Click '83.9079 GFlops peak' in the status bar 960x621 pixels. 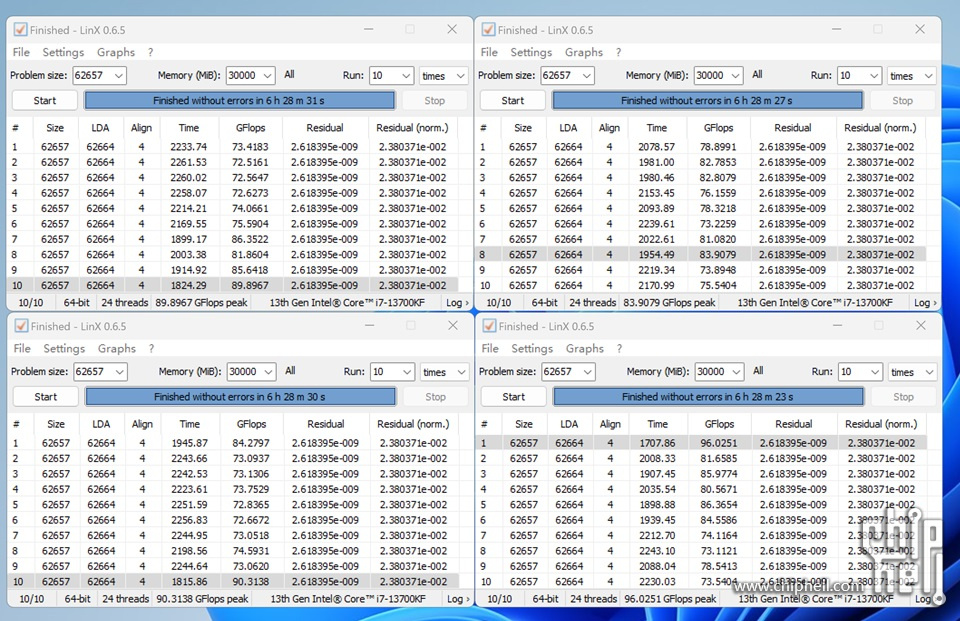click(x=669, y=303)
